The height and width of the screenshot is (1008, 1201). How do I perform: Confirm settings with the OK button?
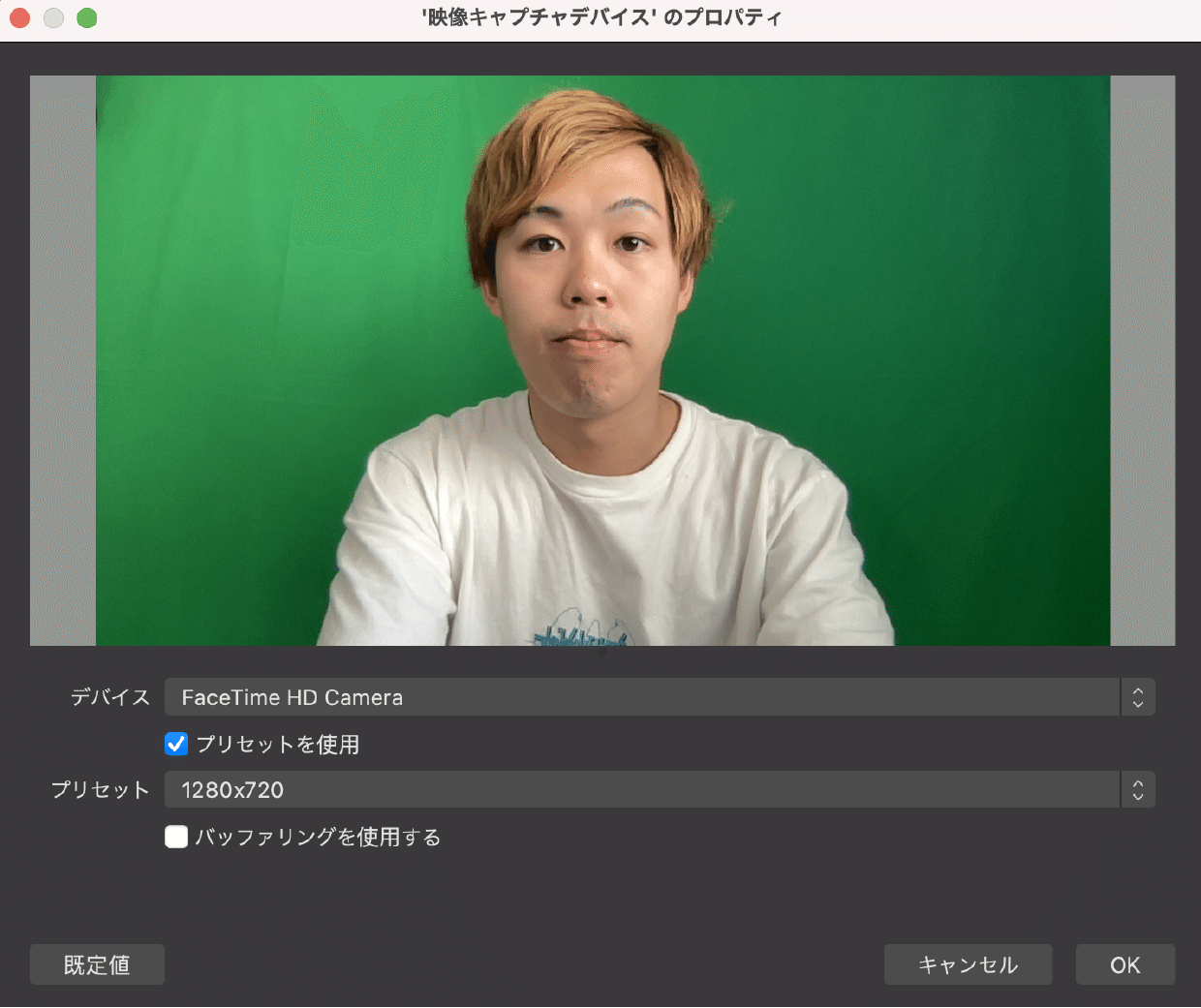(1125, 964)
